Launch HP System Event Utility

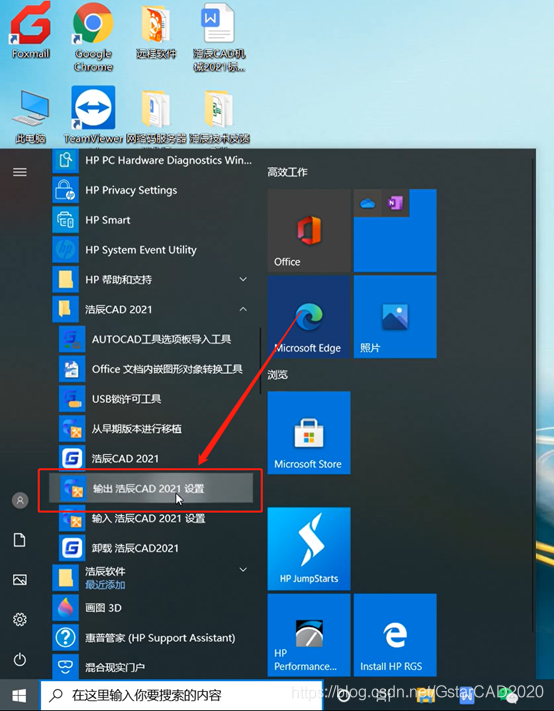point(154,250)
